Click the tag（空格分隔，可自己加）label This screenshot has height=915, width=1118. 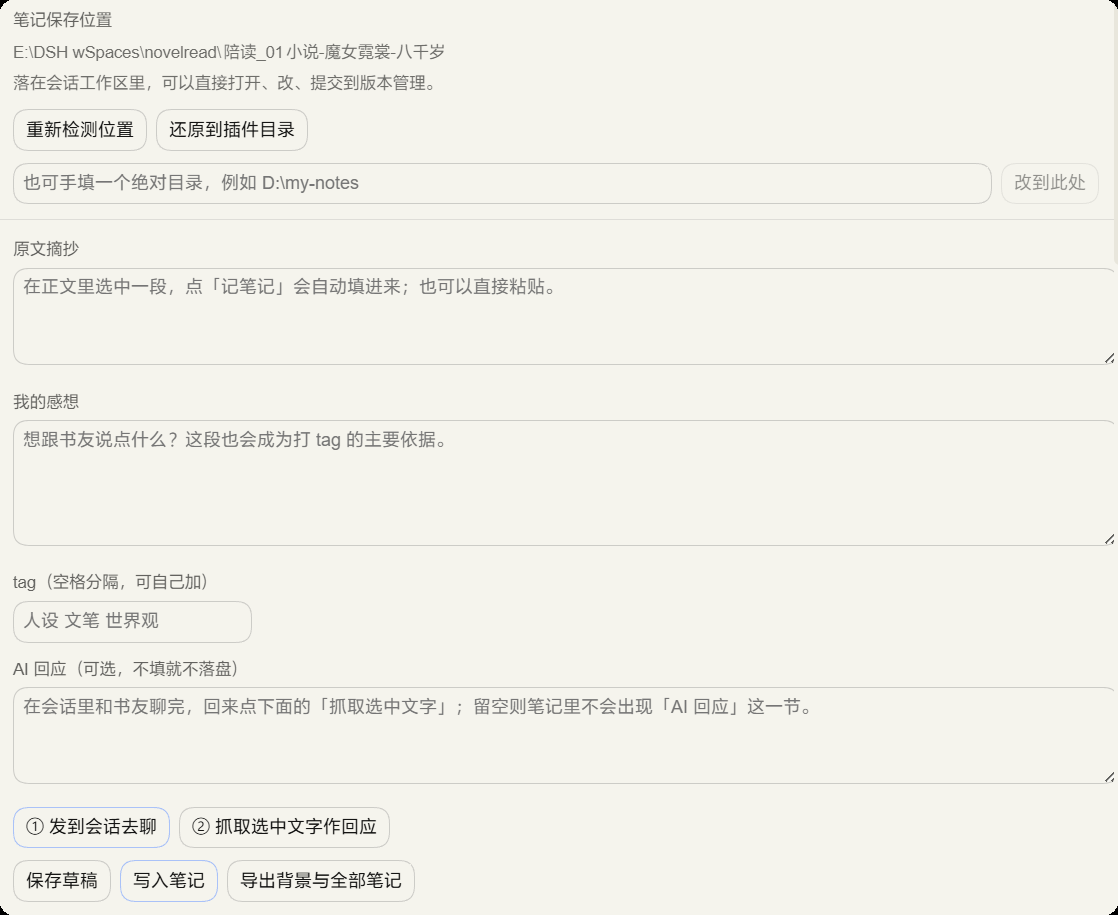click(111, 582)
